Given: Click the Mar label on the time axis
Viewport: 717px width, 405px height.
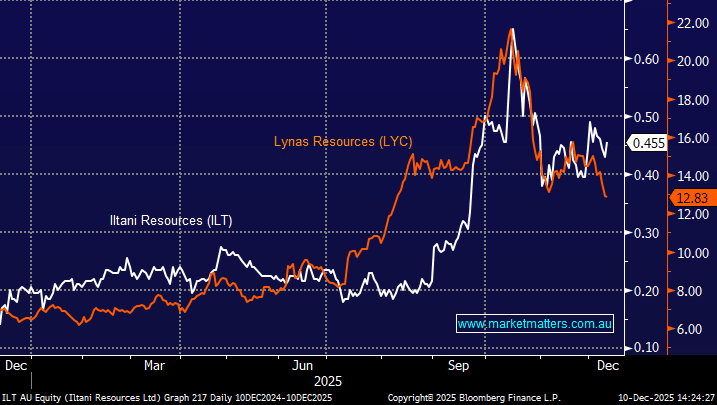Looking at the screenshot, I should [155, 366].
